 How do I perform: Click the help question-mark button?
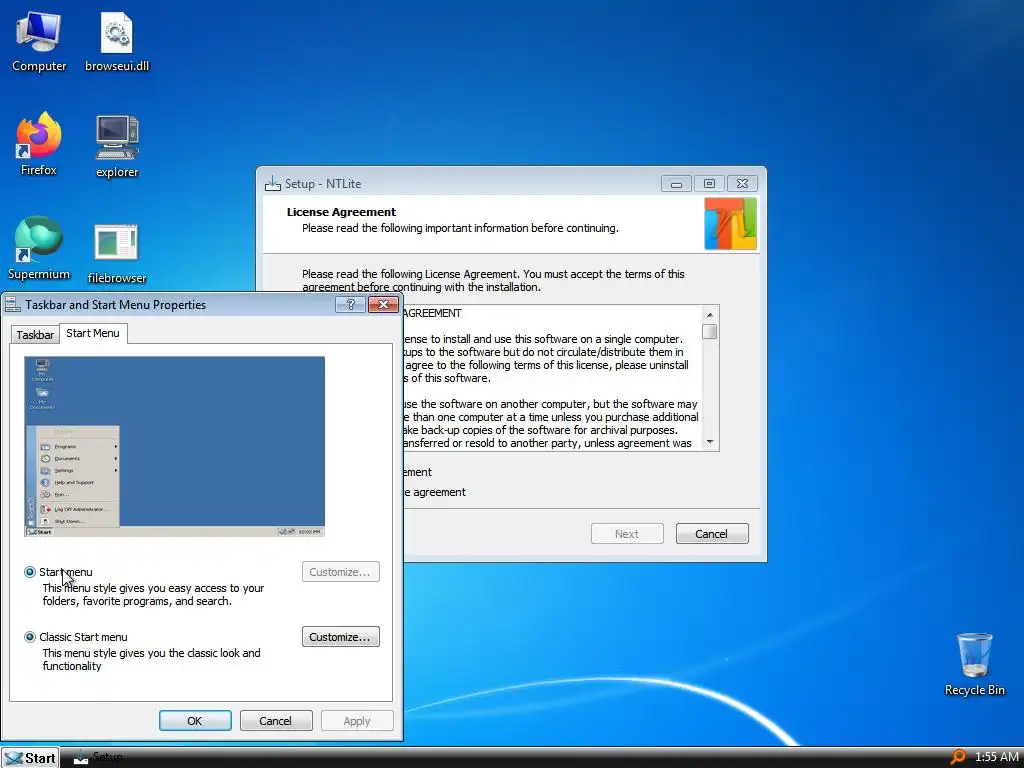(350, 304)
